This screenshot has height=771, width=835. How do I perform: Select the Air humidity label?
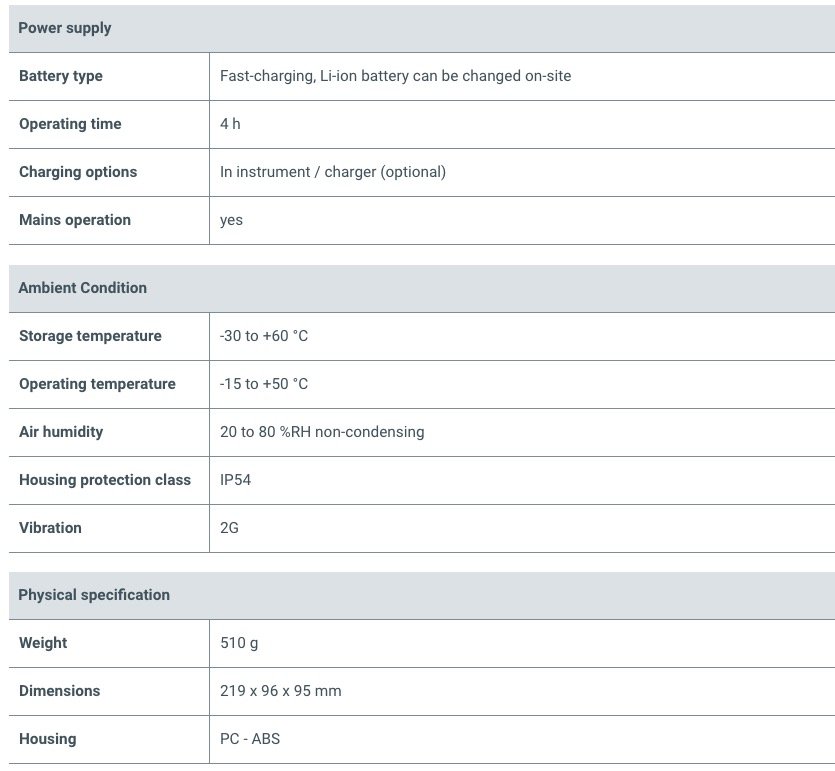pyautogui.click(x=61, y=431)
